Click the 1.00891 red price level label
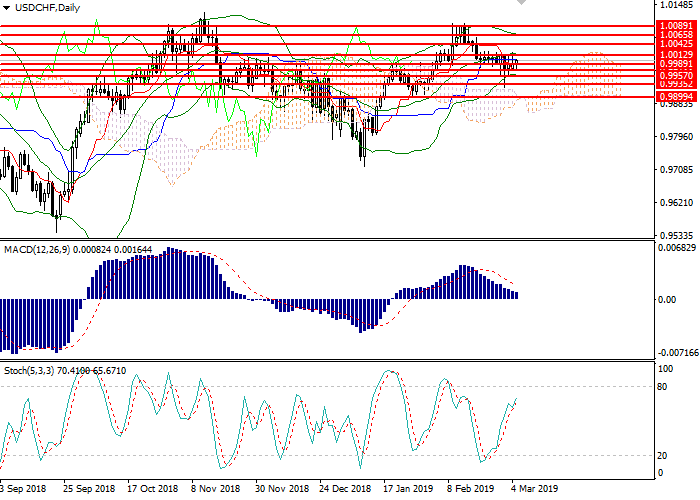Screen dimensions: 700x500 pos(672,25)
